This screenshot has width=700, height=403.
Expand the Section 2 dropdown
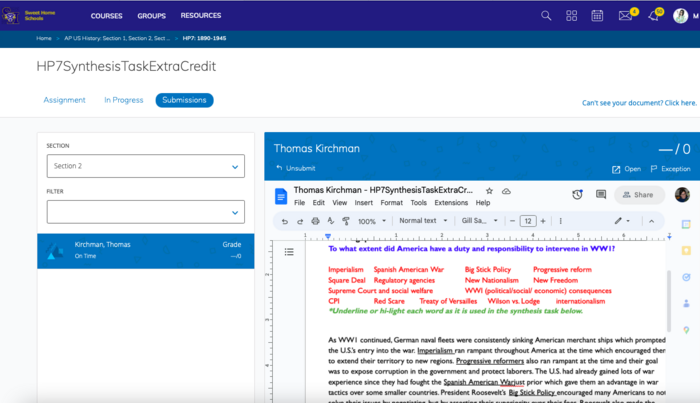click(x=145, y=166)
